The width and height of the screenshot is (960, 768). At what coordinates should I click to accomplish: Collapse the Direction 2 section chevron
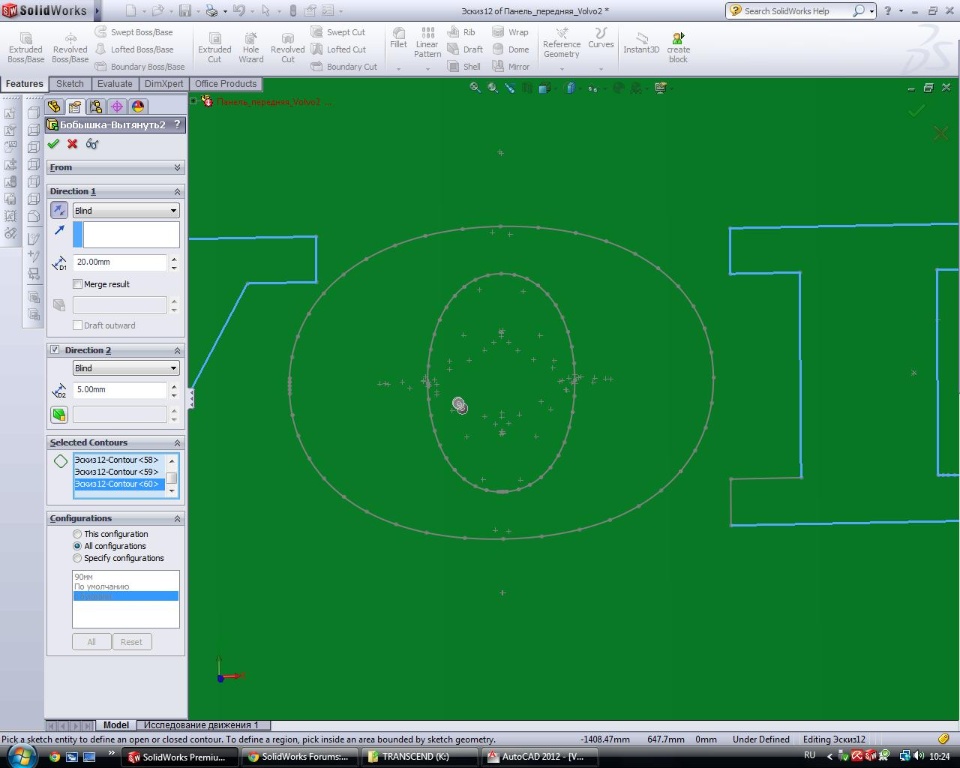click(178, 350)
